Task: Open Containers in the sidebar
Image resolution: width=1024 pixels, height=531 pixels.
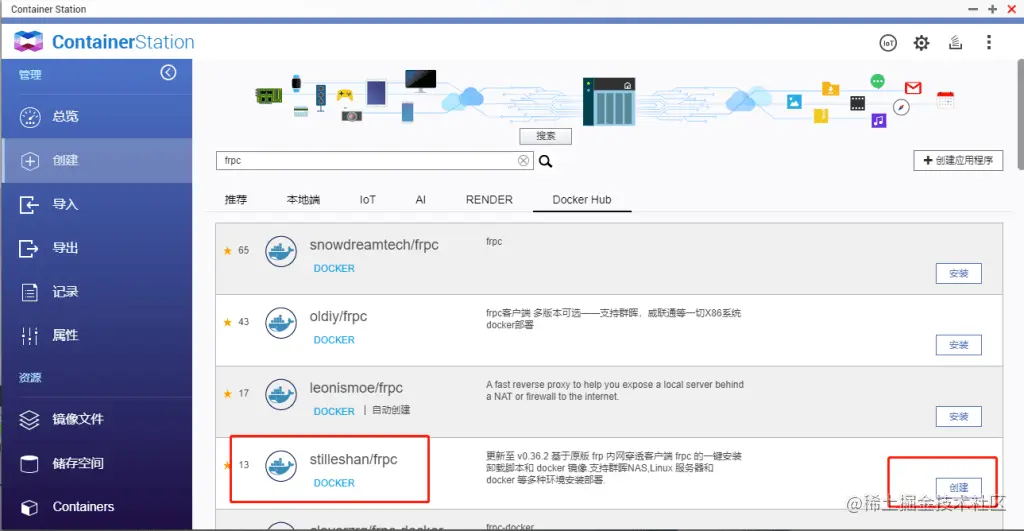Action: (97, 507)
